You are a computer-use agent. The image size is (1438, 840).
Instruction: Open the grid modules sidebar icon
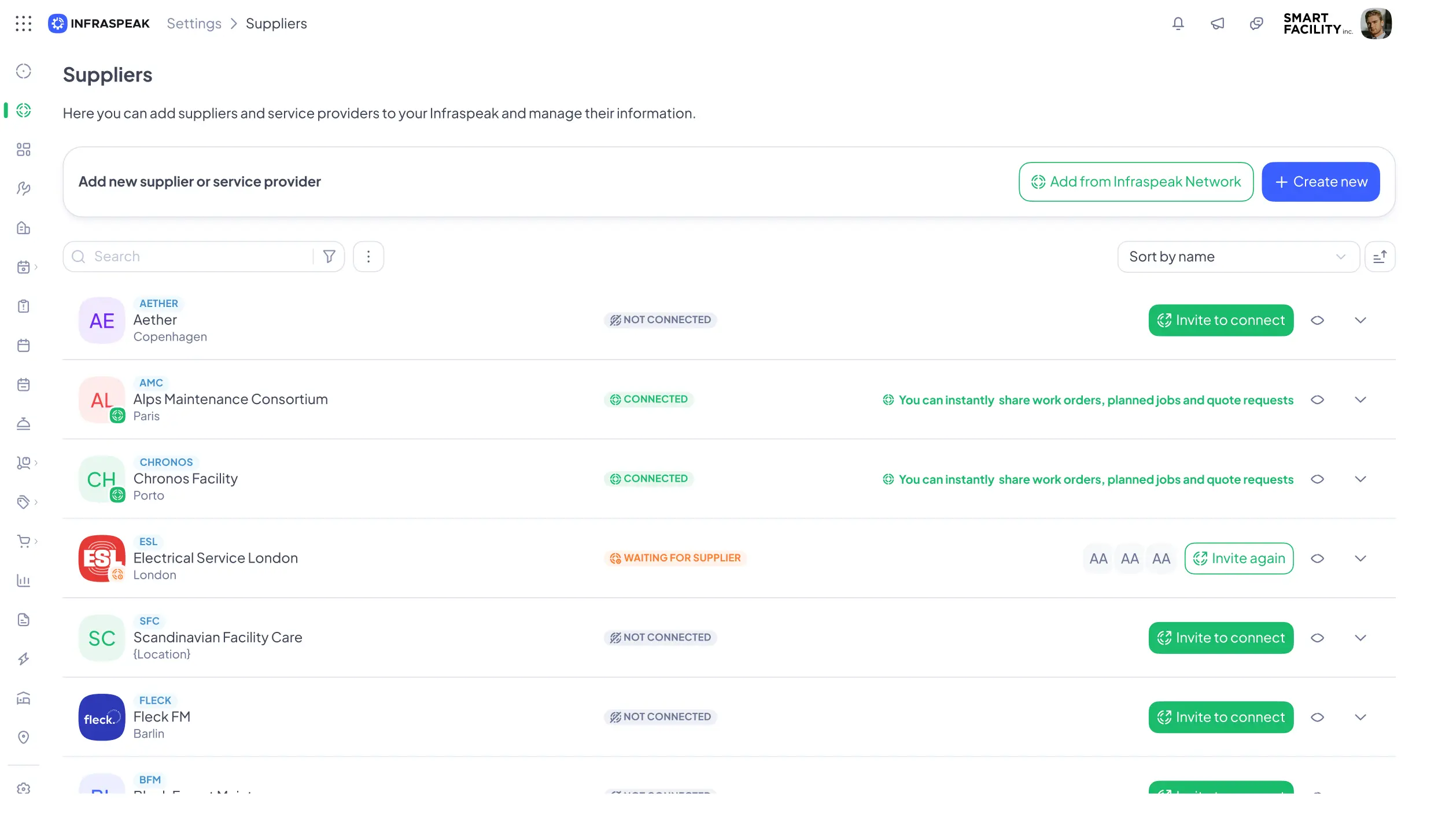[x=24, y=150]
